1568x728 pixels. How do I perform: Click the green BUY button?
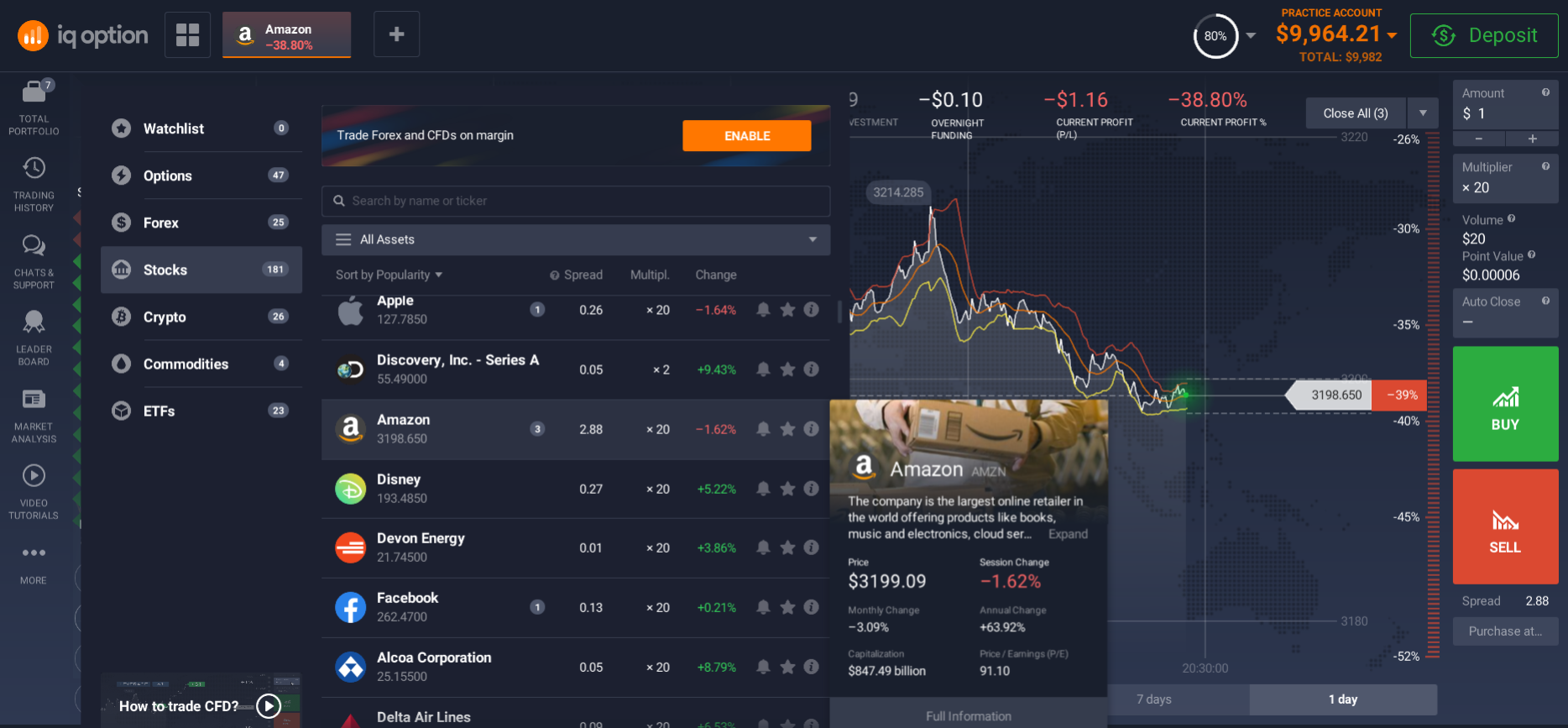tap(1505, 404)
